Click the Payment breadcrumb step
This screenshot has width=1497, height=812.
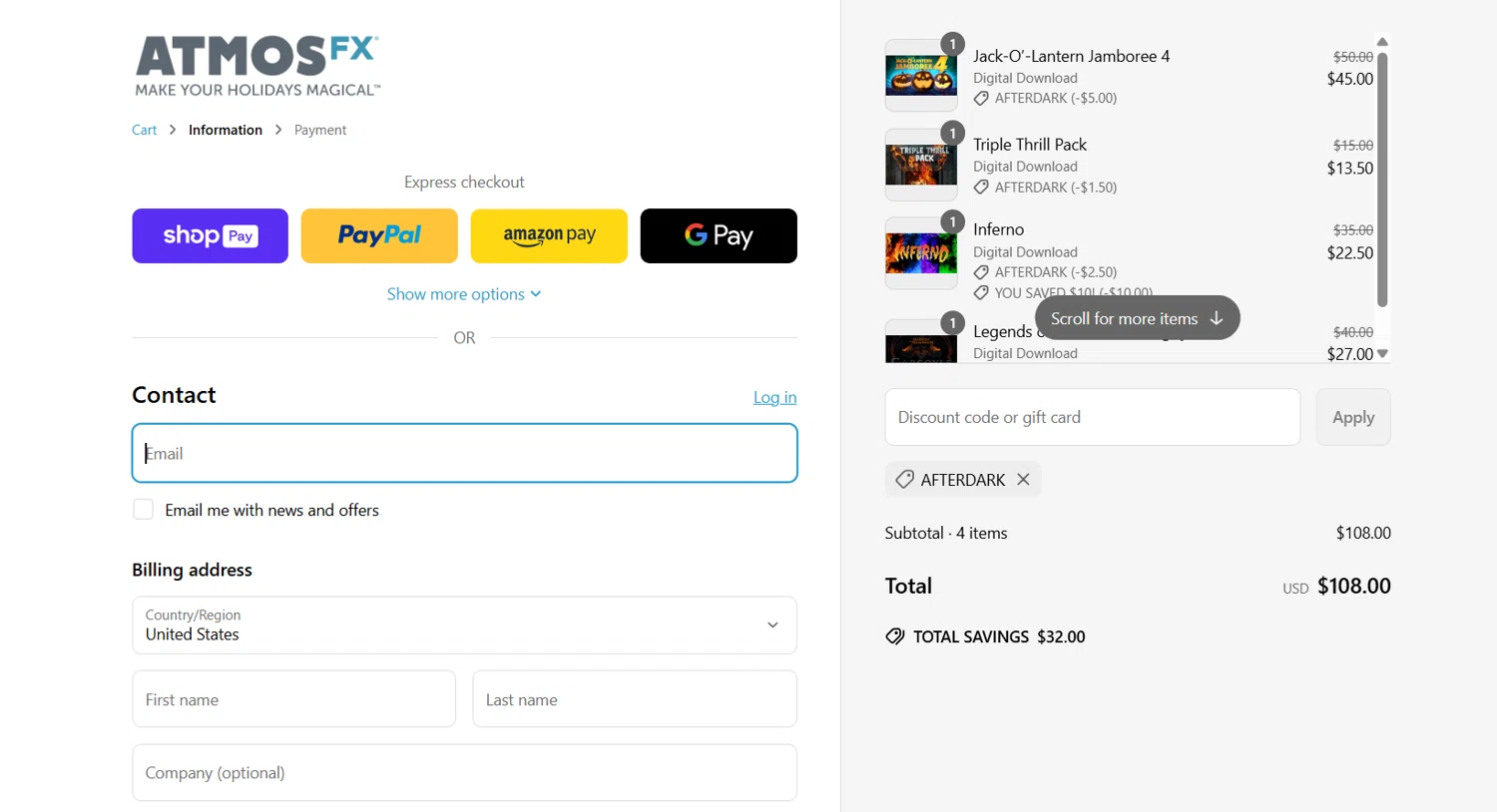pos(320,130)
